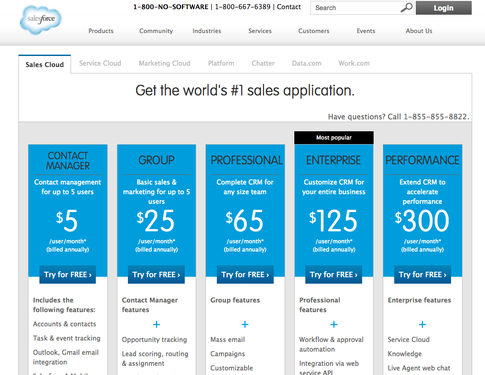Screen dimensions: 485x375
Task: Click Lead scoring, routing & assignment feature
Action: tap(155, 358)
